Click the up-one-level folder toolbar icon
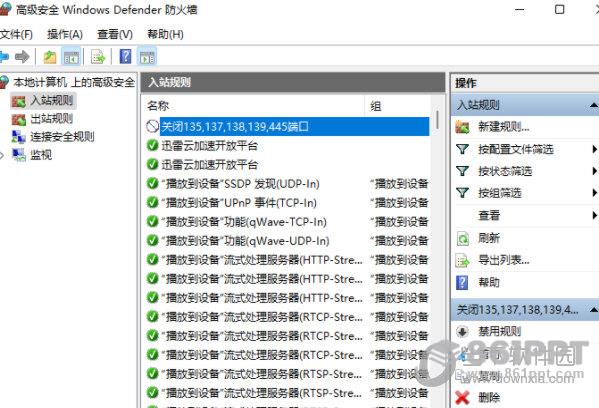This screenshot has width=599, height=408. pos(50,57)
